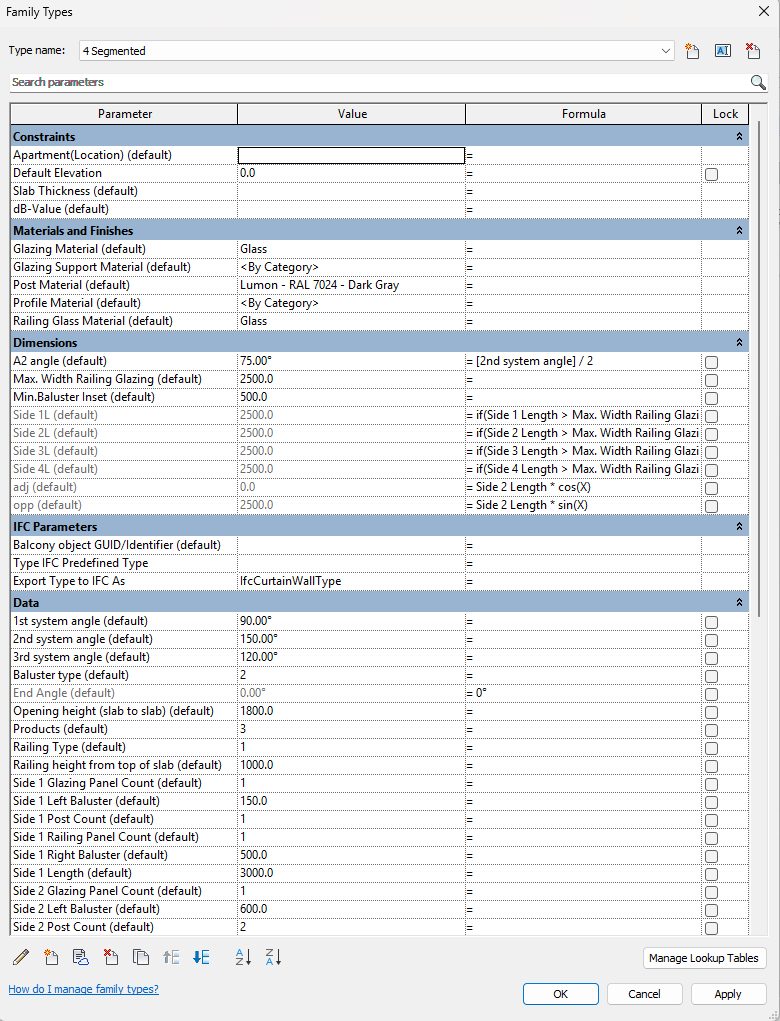
Task: Select Balcony object GUID/Identifier parameter
Action: 124,545
